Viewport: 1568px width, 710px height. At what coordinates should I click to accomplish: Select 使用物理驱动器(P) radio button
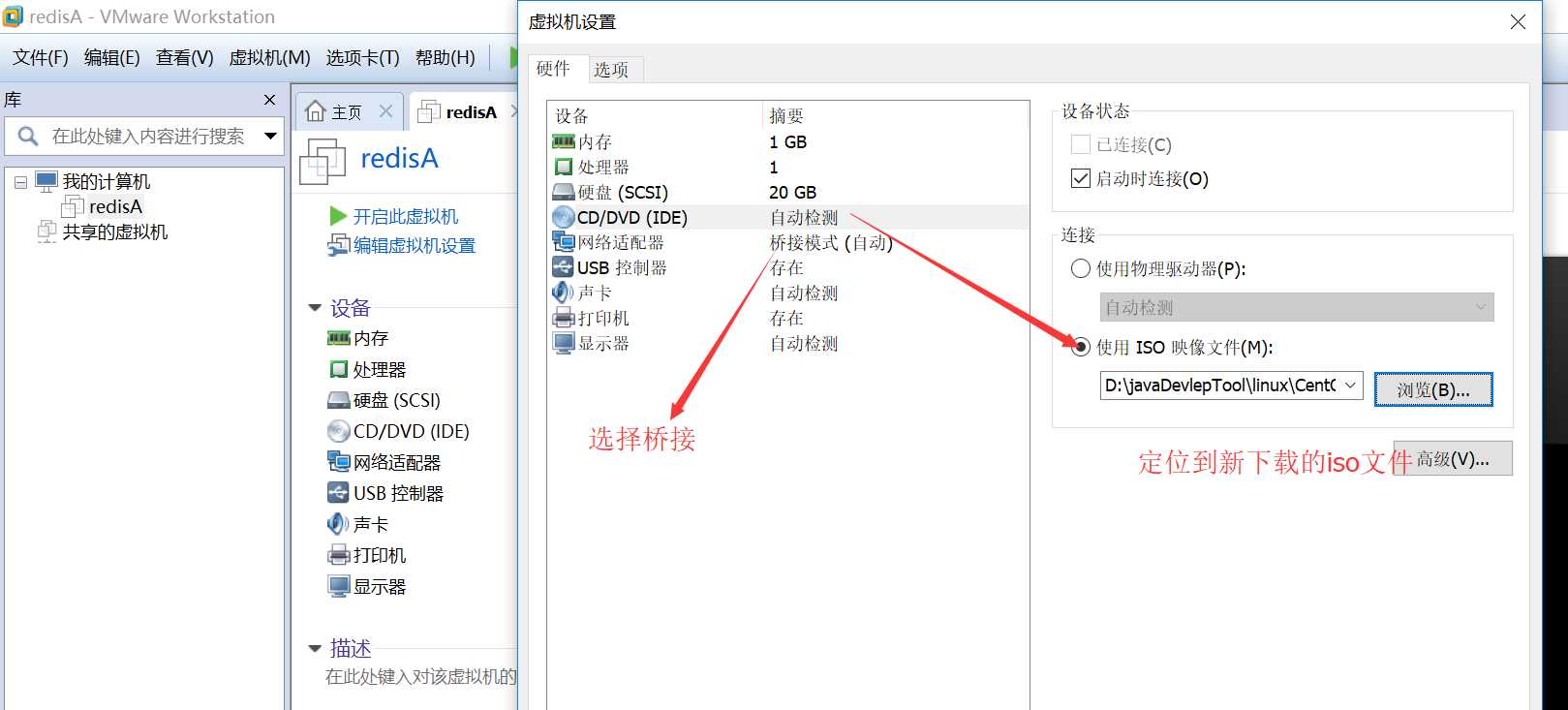[1081, 268]
